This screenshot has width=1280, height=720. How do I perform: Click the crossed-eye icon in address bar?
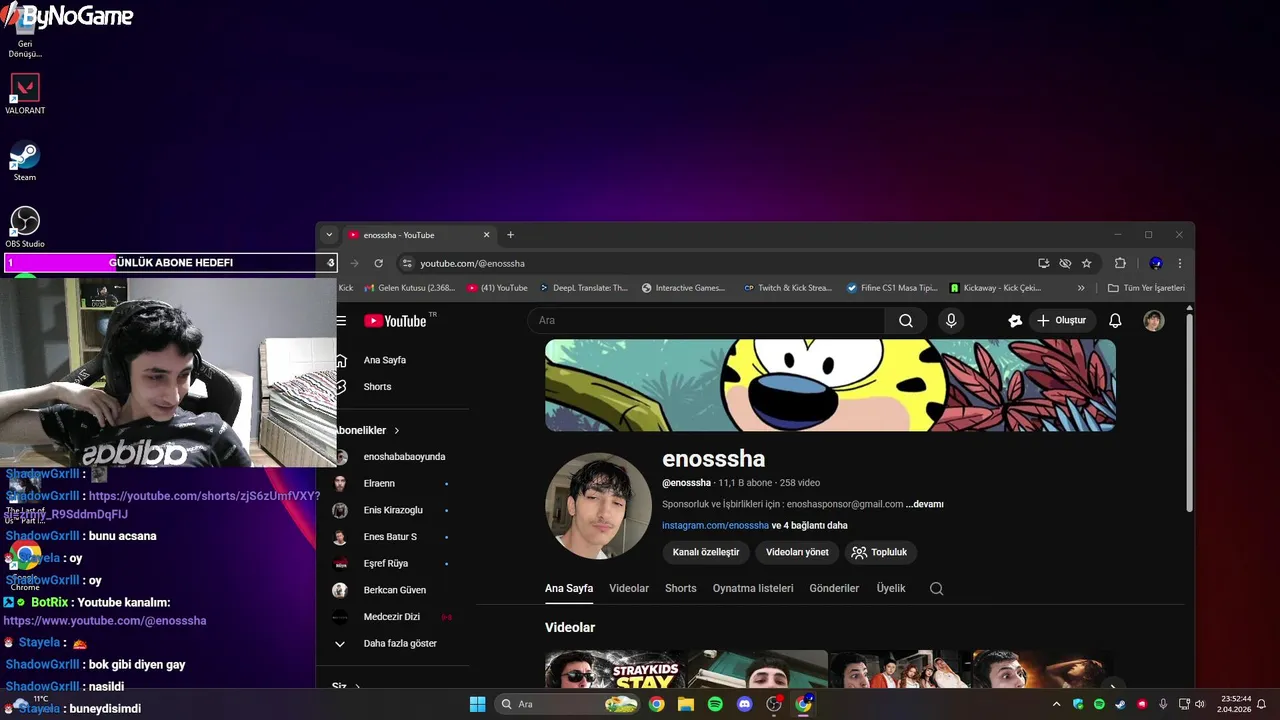pos(1065,263)
